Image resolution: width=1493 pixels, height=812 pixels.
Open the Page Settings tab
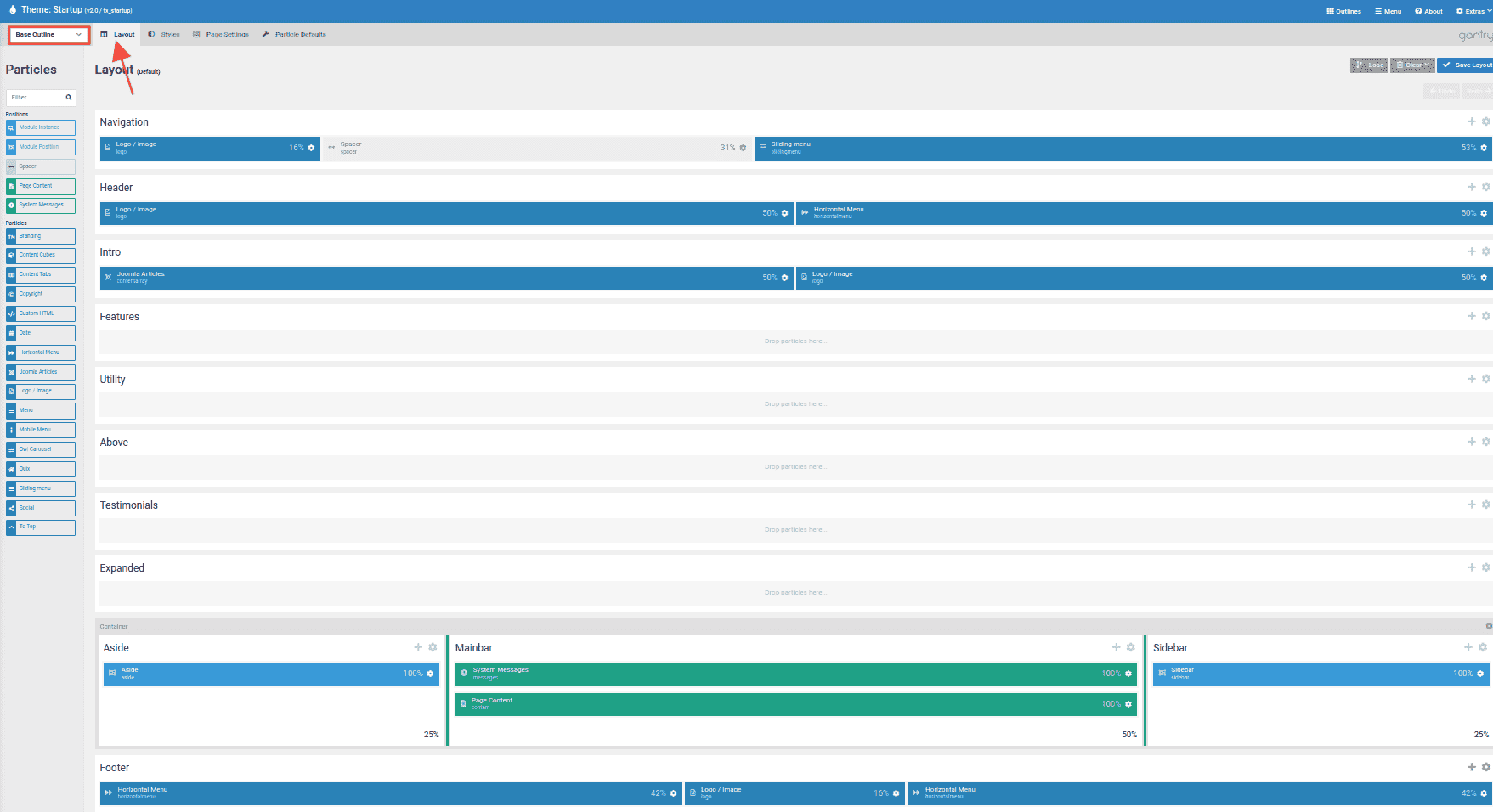[x=221, y=35]
